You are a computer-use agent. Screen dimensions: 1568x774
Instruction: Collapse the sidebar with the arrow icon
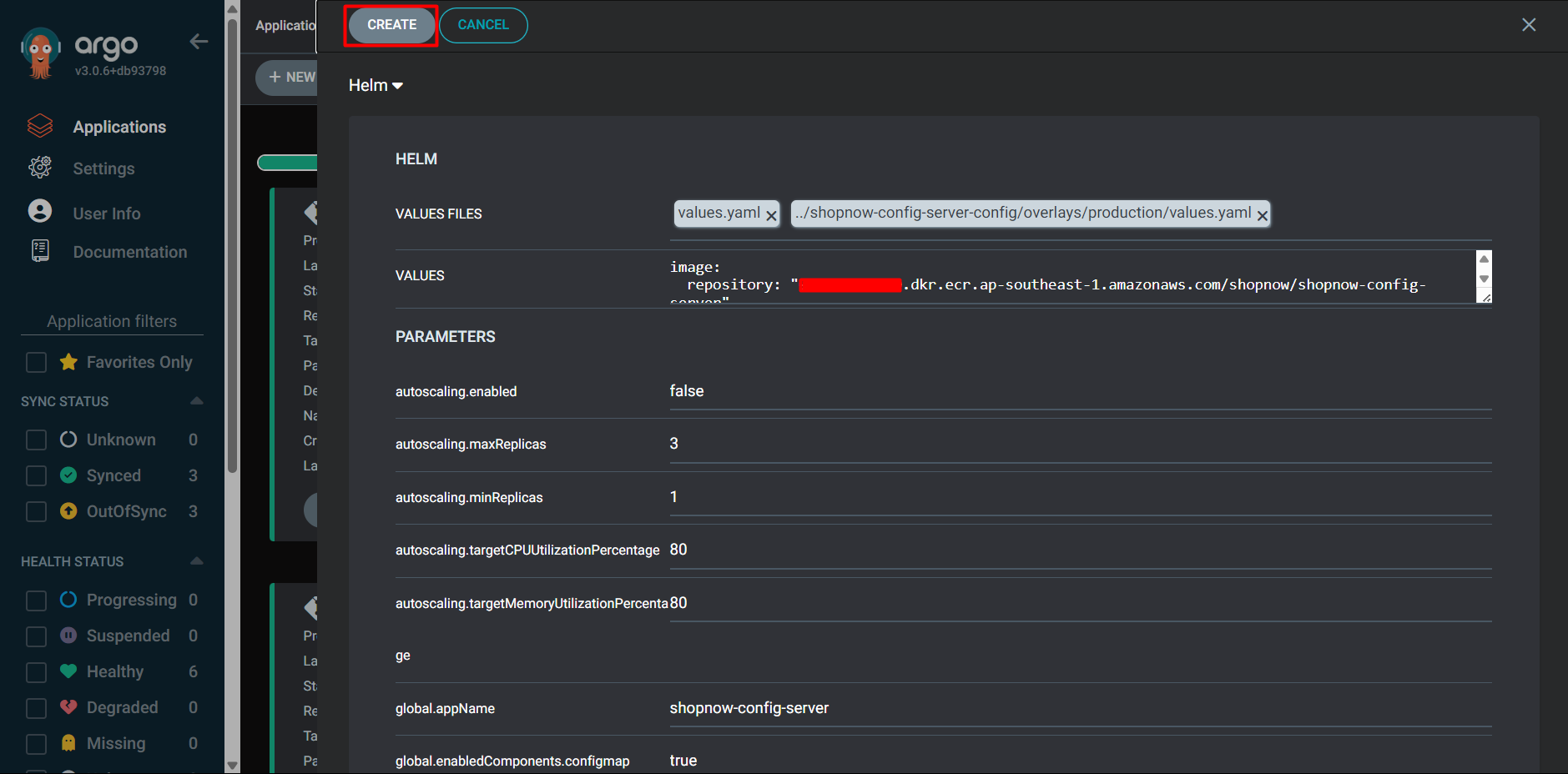tap(199, 41)
